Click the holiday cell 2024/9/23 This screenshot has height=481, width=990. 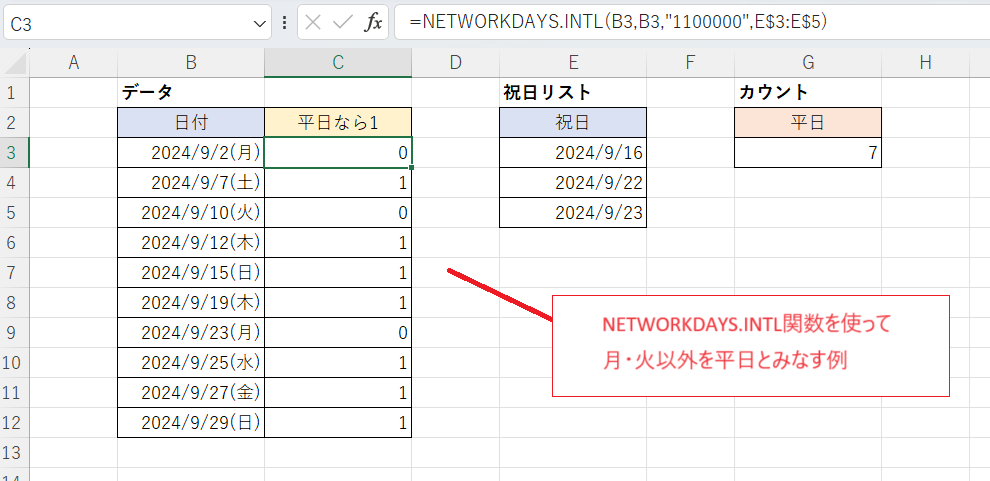click(573, 213)
